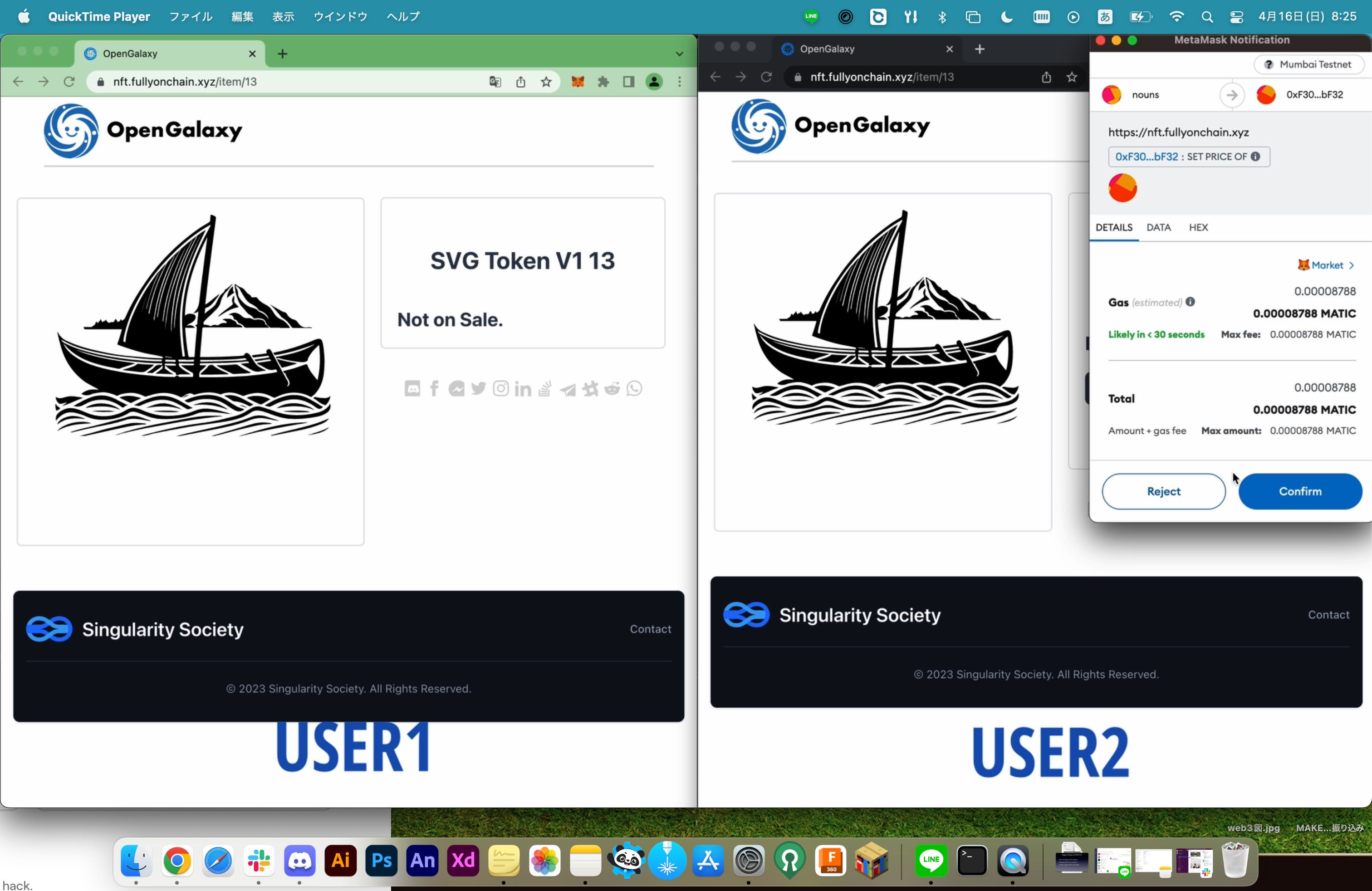This screenshot has height=891, width=1372.
Task: Open the ウインドウ menu in menu bar
Action: tap(340, 17)
